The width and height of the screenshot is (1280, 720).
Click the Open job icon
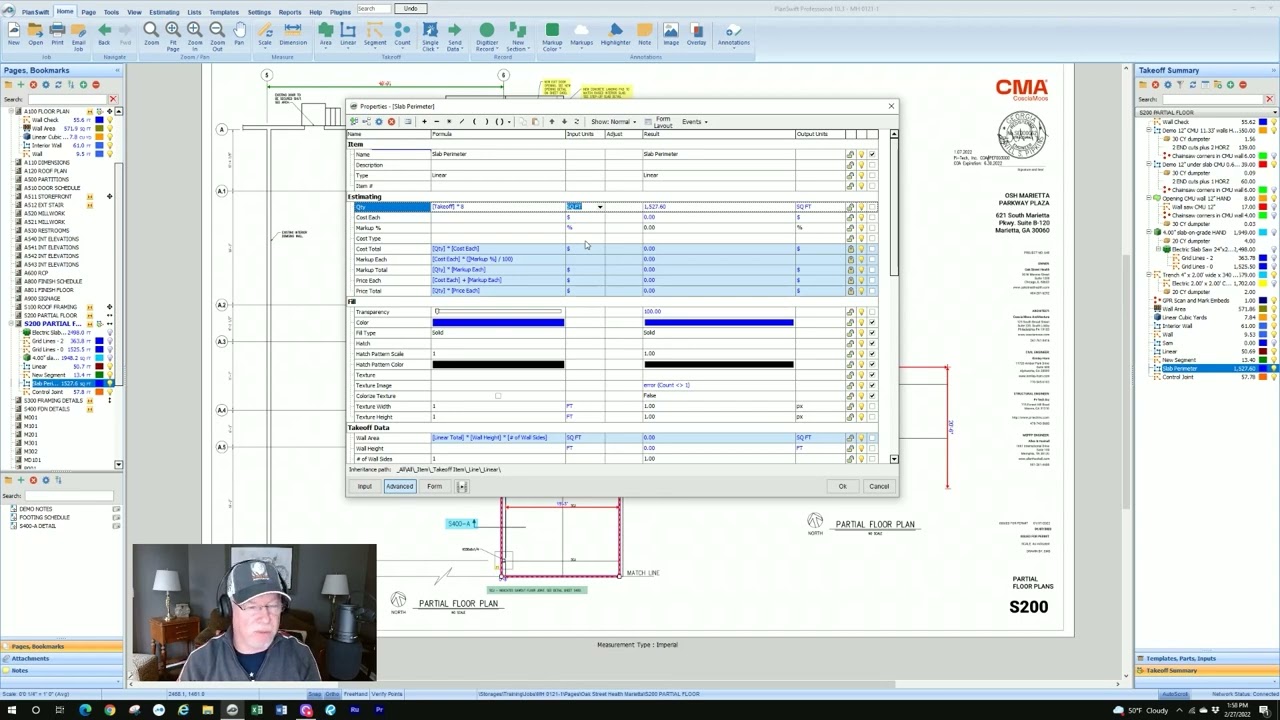click(36, 34)
